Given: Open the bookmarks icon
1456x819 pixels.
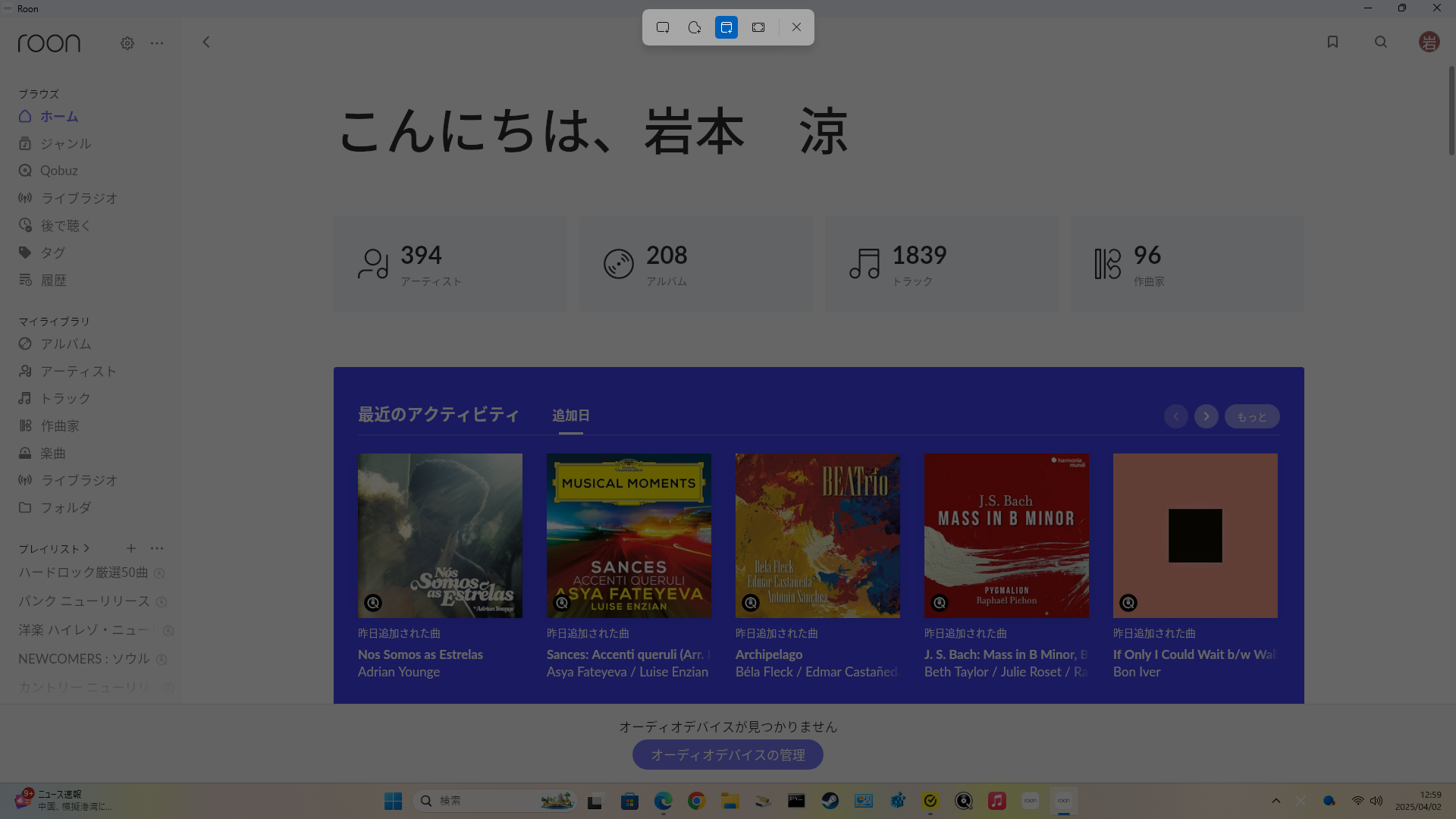Looking at the screenshot, I should (x=1332, y=42).
